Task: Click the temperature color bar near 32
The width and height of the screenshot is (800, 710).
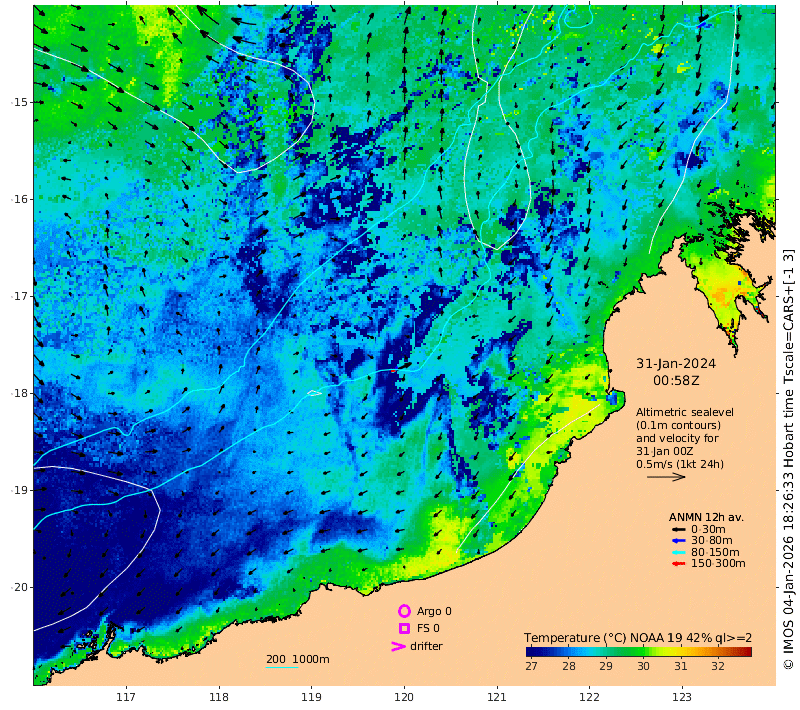Action: click(718, 651)
